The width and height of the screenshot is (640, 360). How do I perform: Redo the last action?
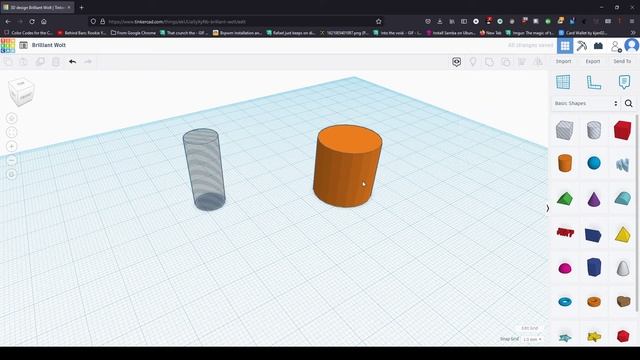[x=88, y=62]
